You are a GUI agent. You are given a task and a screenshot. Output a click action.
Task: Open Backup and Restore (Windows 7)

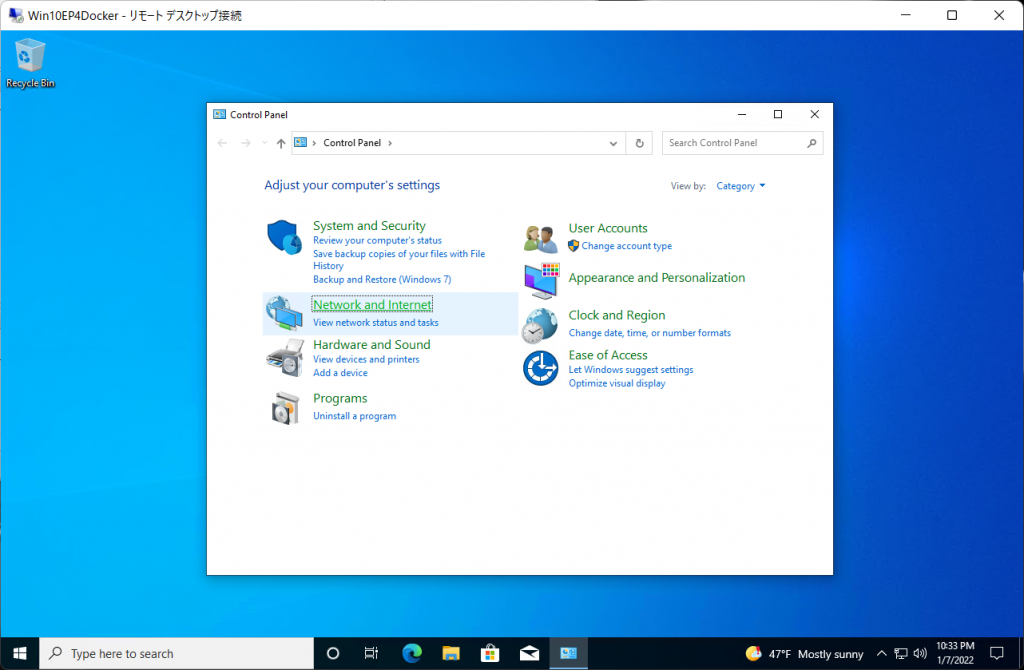coord(382,279)
